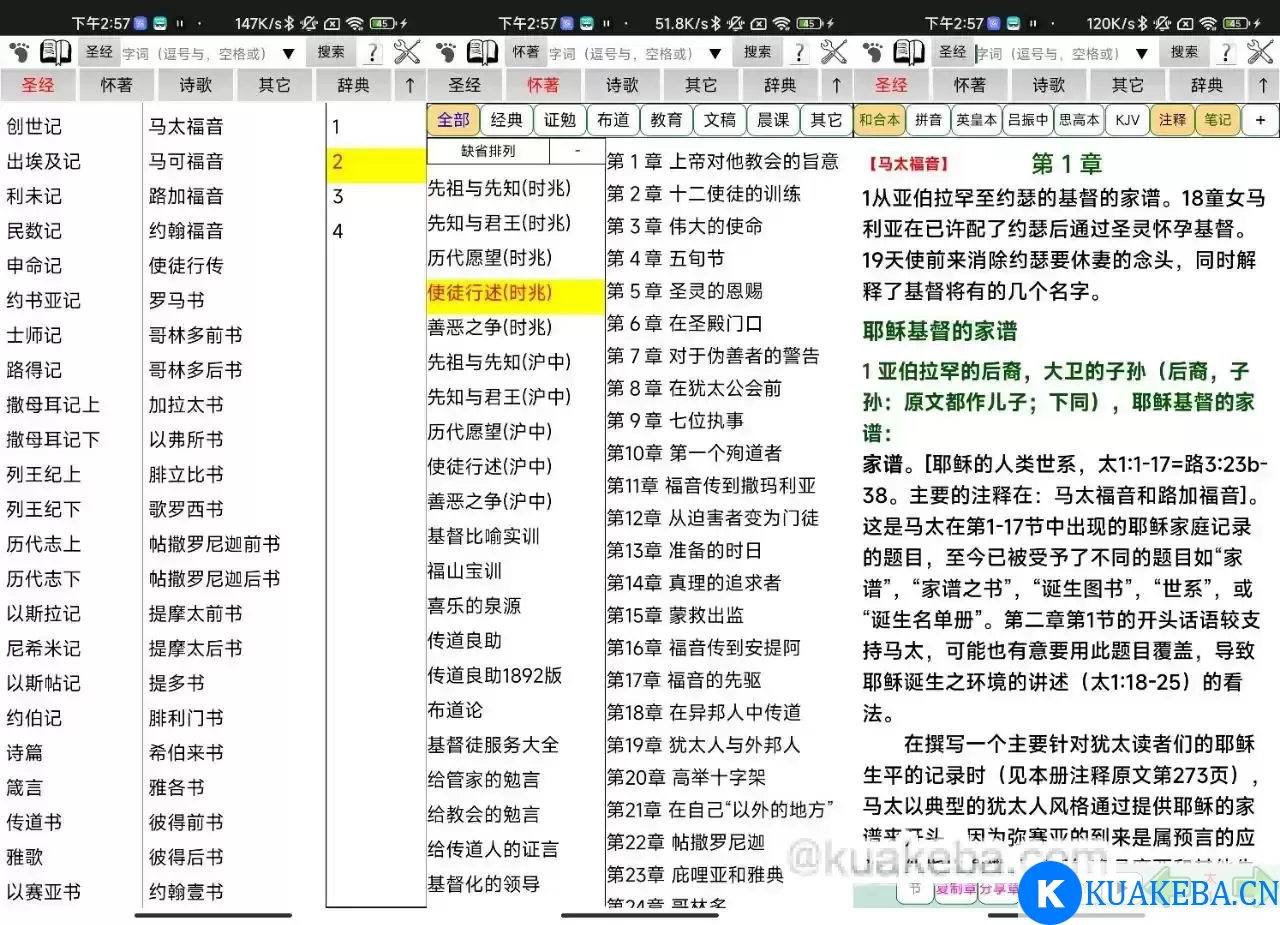Image resolution: width=1280 pixels, height=925 pixels.
Task: Open 创世记 in the book list
Action: click(x=34, y=126)
